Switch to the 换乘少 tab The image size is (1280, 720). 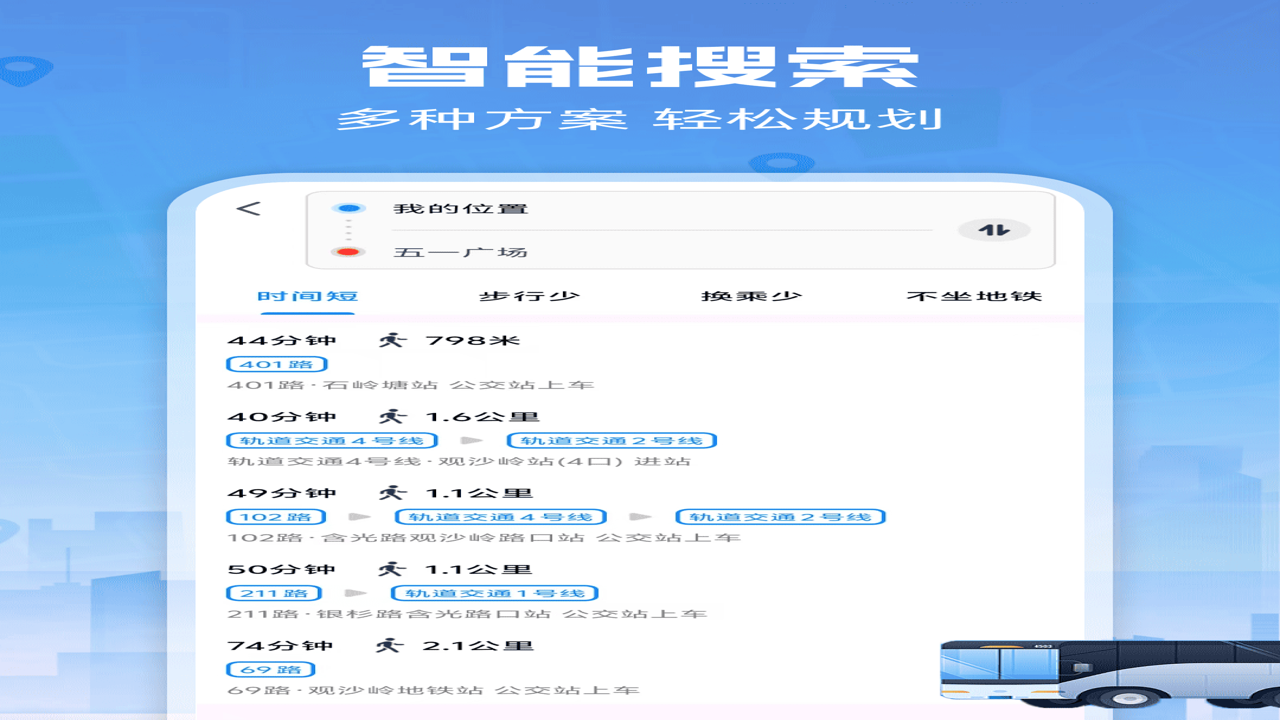(x=752, y=296)
